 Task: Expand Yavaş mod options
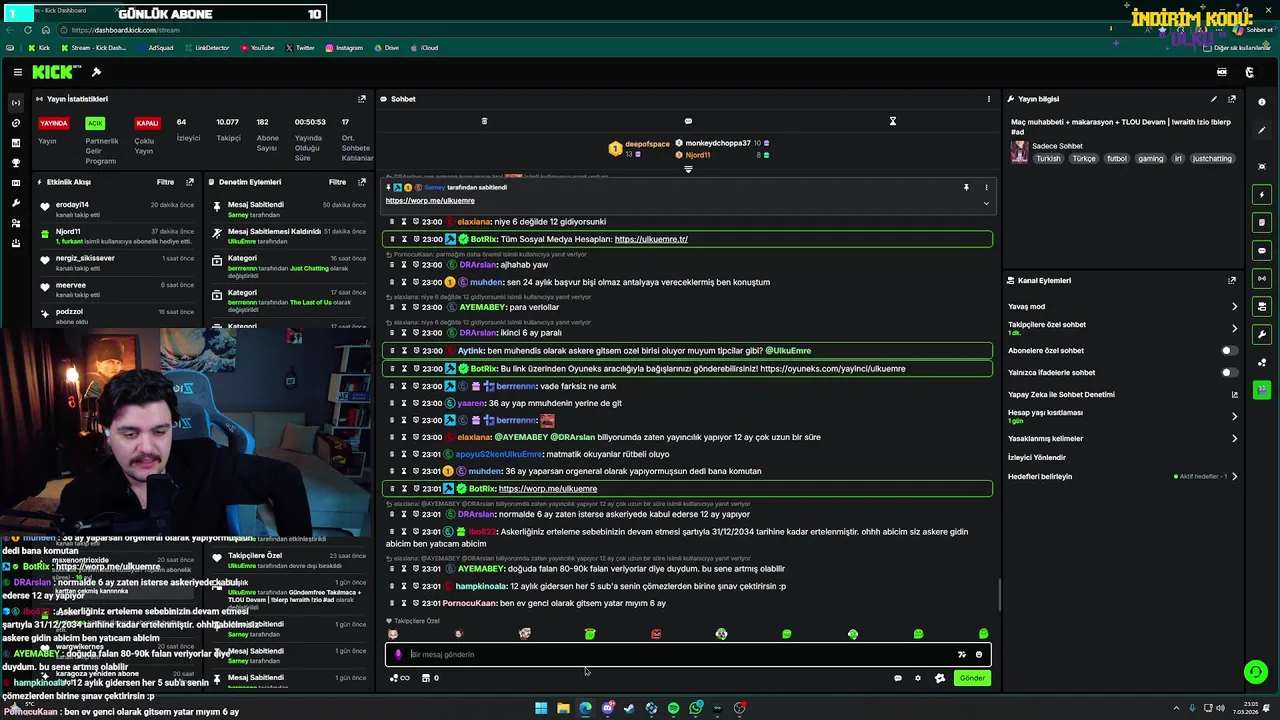[x=1234, y=307]
